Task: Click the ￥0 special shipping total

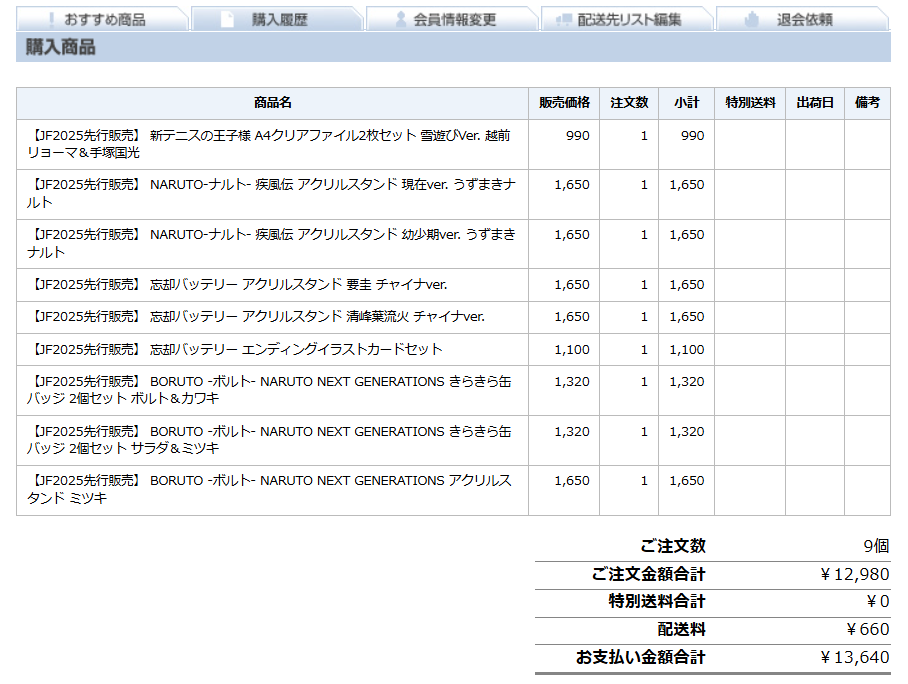Action: point(877,601)
